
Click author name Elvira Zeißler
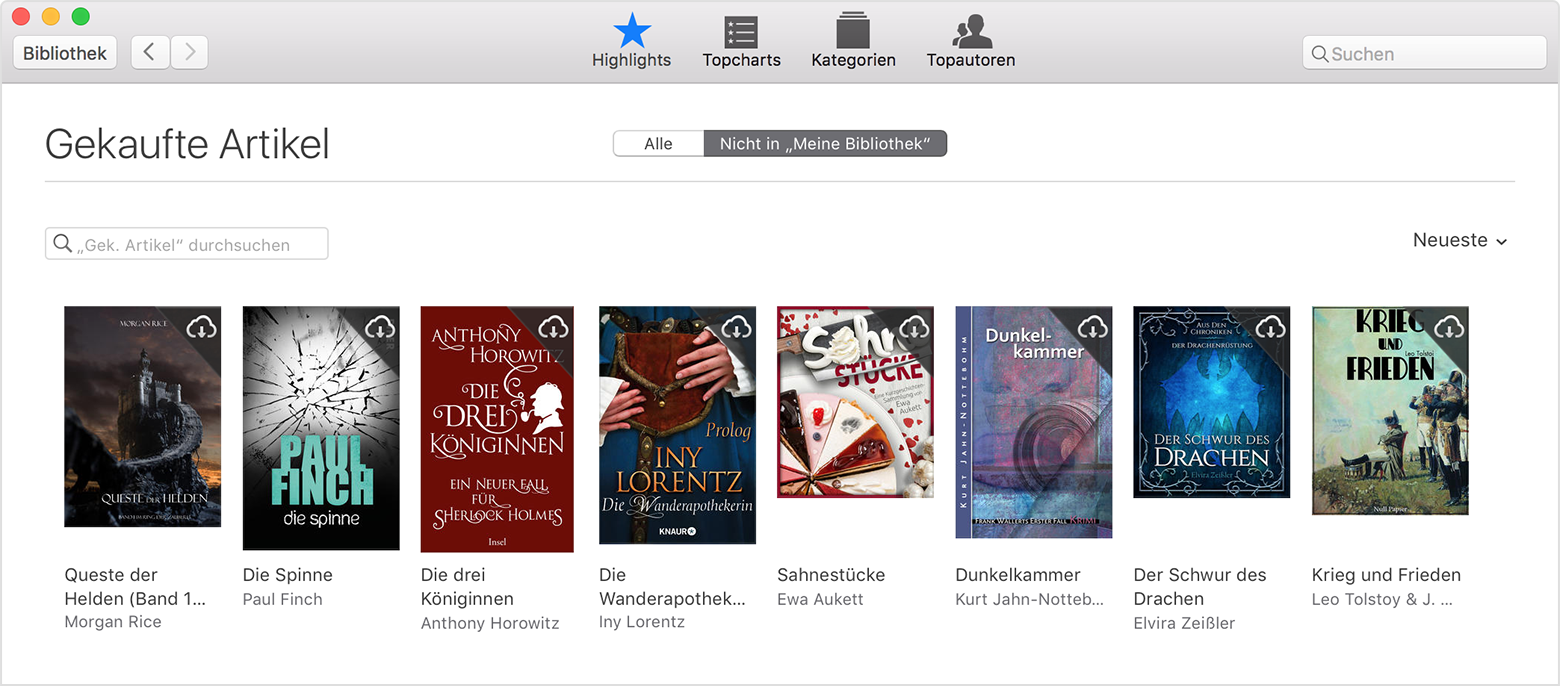pyautogui.click(x=1184, y=623)
